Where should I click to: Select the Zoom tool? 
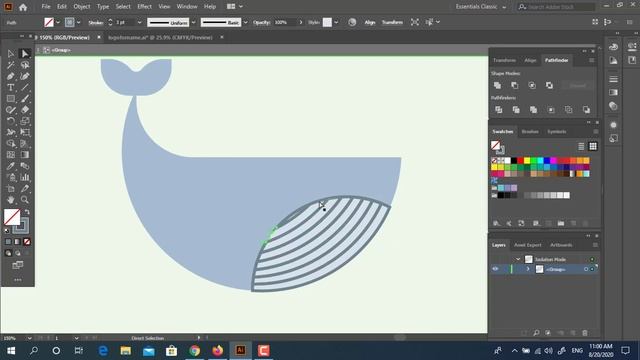pyautogui.click(x=25, y=200)
